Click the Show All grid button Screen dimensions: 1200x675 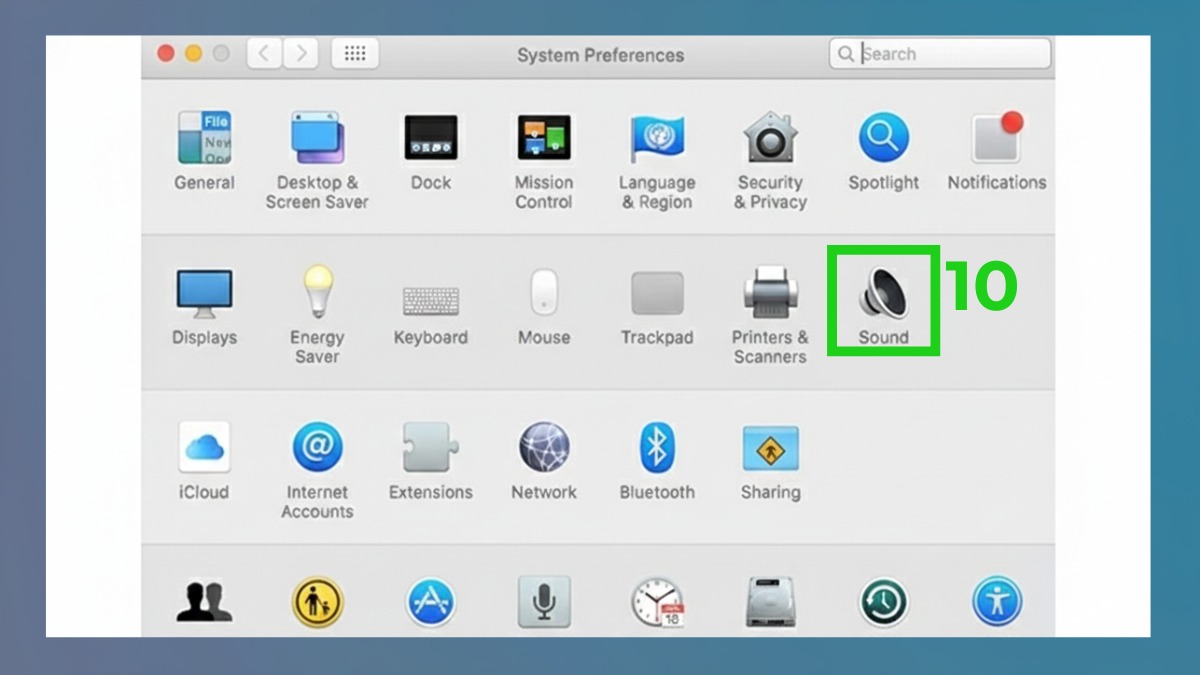tap(355, 53)
